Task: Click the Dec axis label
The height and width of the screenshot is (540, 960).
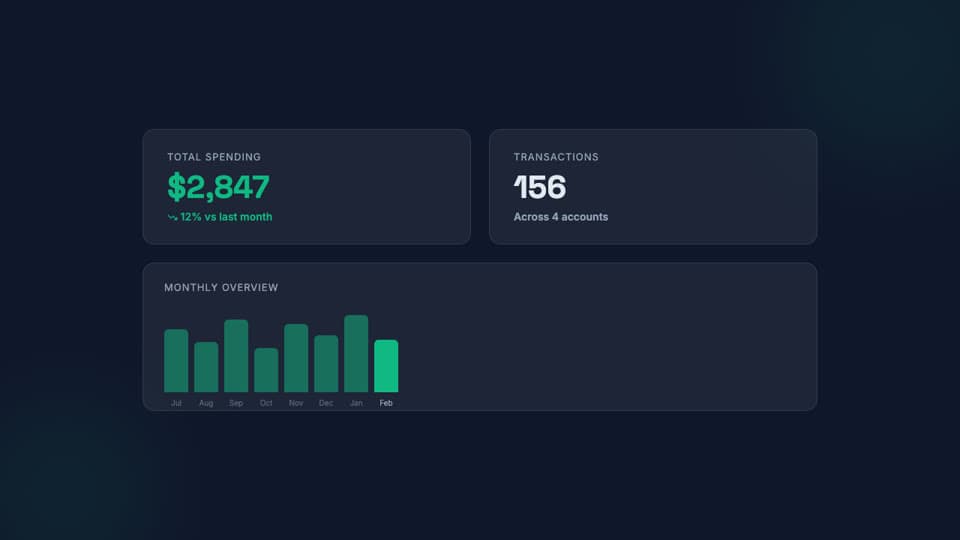Action: pyautogui.click(x=326, y=403)
